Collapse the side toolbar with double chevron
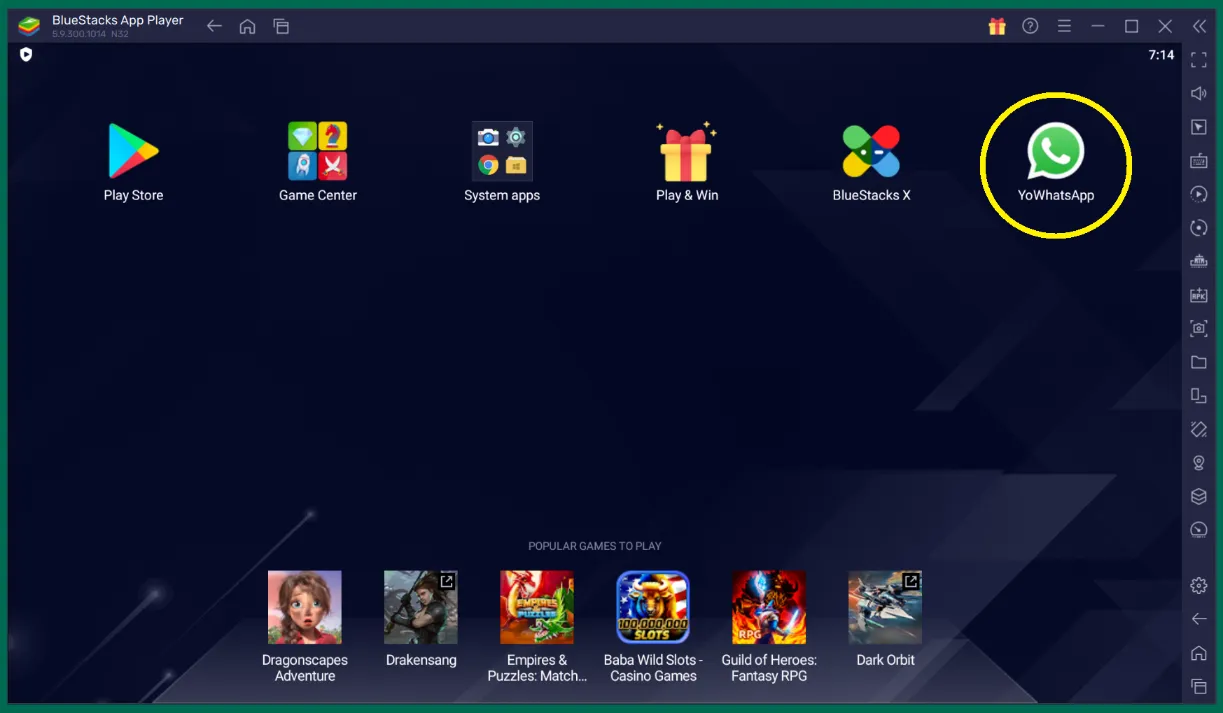The image size is (1223, 713). pos(1199,26)
